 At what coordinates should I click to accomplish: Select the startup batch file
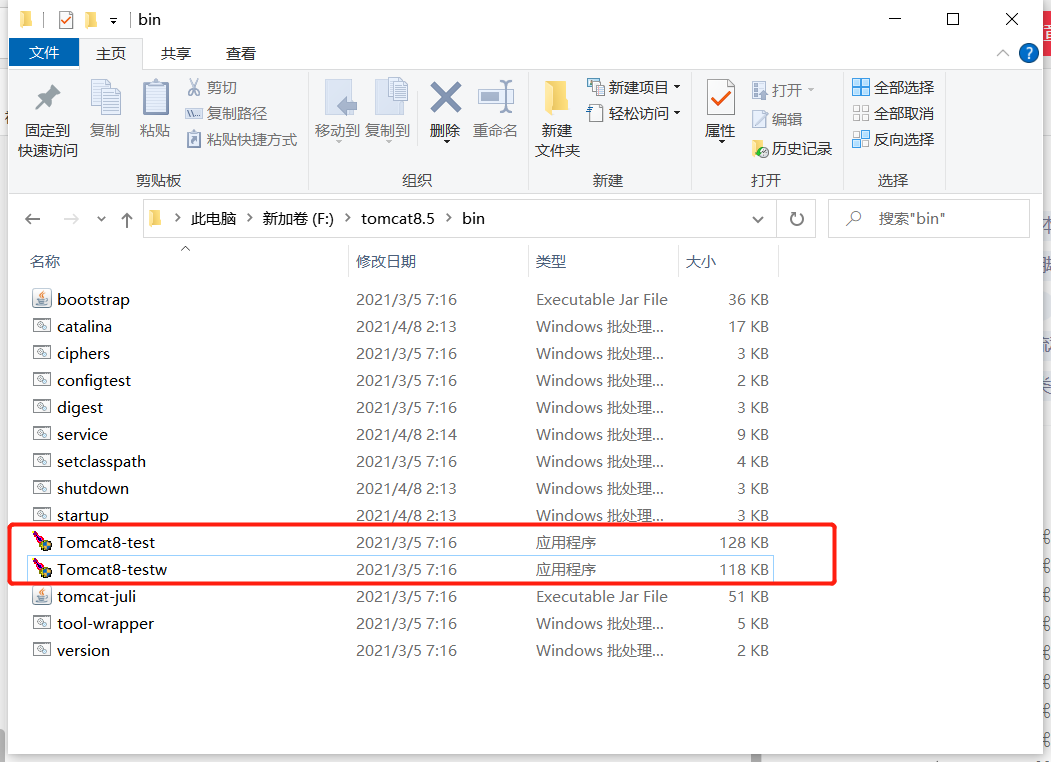pyautogui.click(x=400, y=515)
